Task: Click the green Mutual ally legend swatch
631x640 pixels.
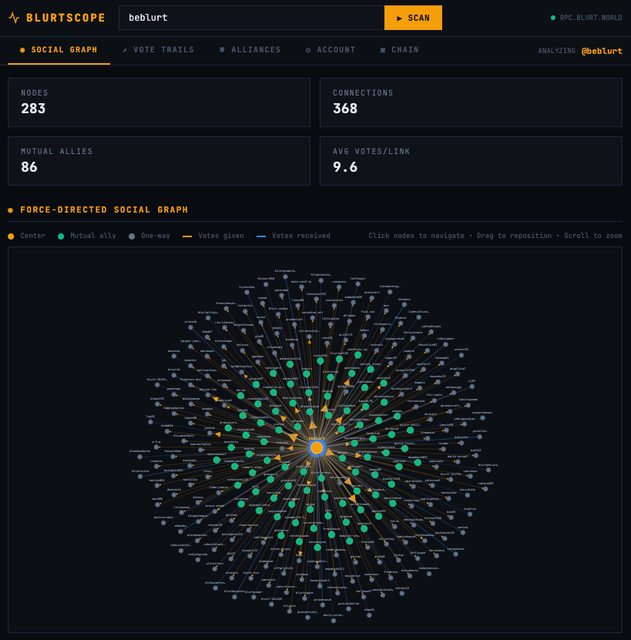Action: (x=61, y=236)
